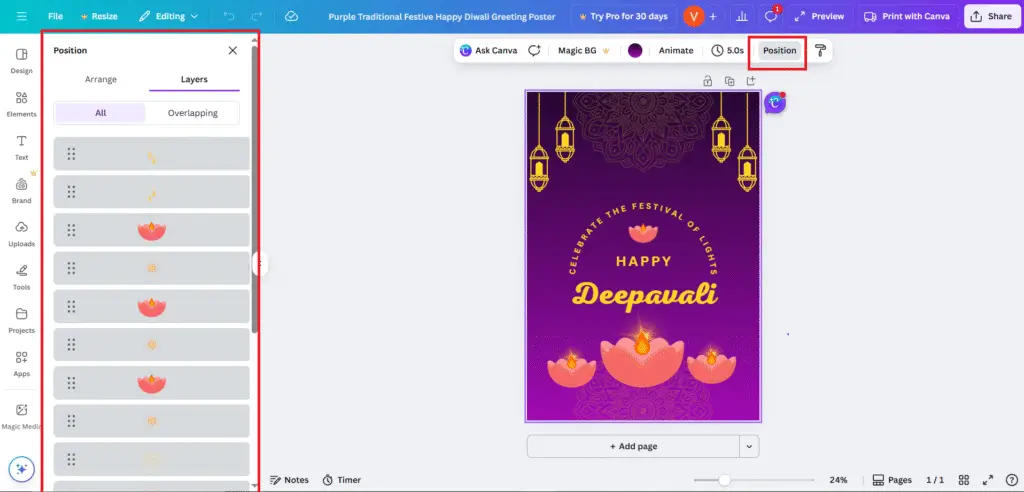
Task: Open the Projects sidebar panel
Action: (22, 320)
